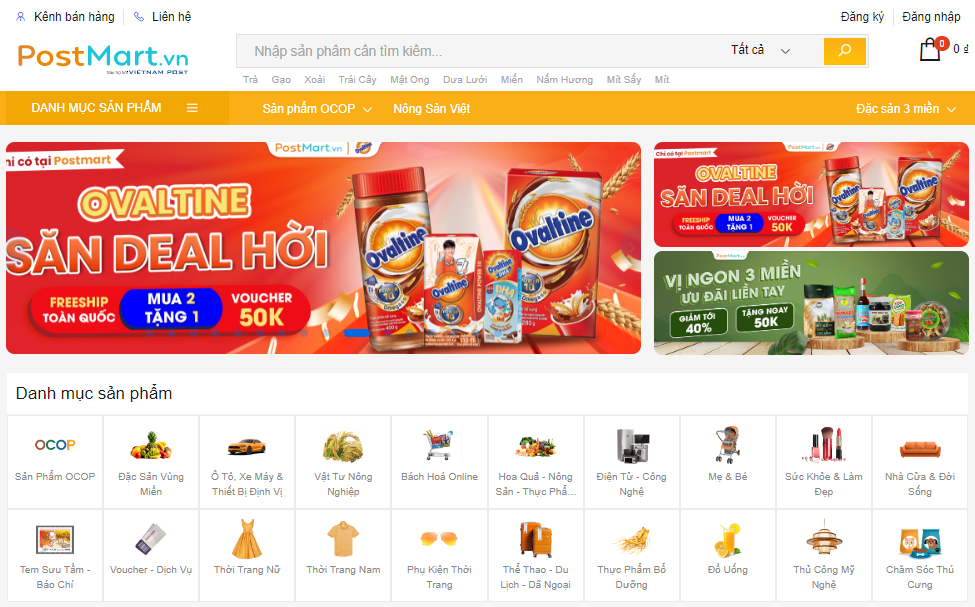
Task: Open the Nhà Cửa & Đời Sống sofa icon
Action: click(920, 448)
